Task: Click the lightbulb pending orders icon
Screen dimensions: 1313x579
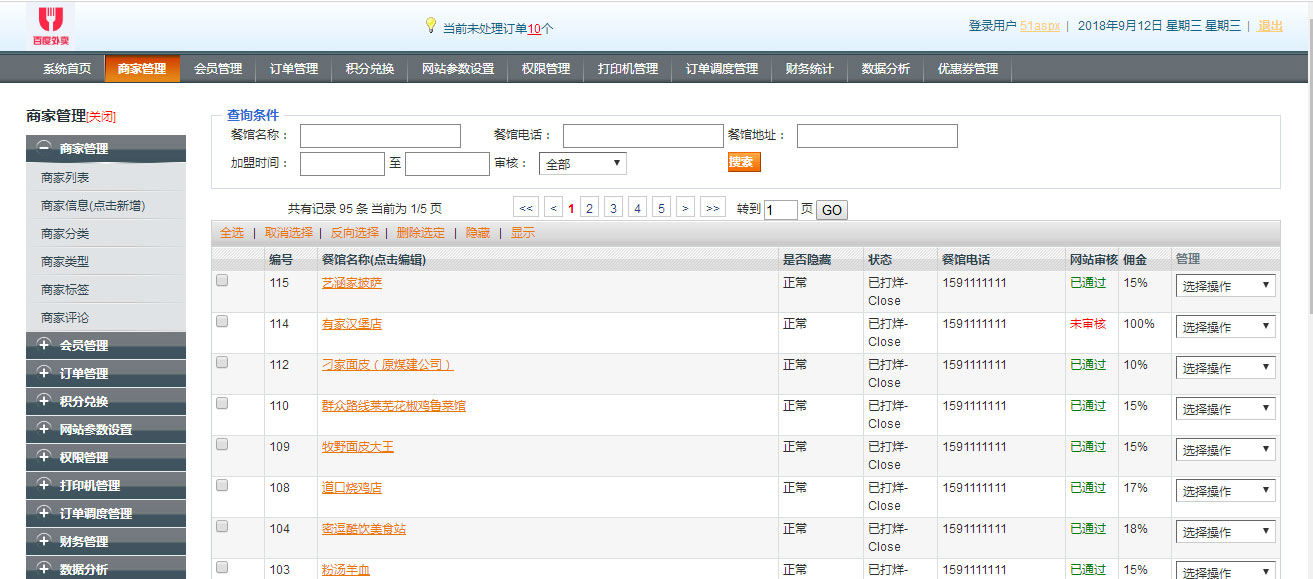Action: pyautogui.click(x=431, y=25)
